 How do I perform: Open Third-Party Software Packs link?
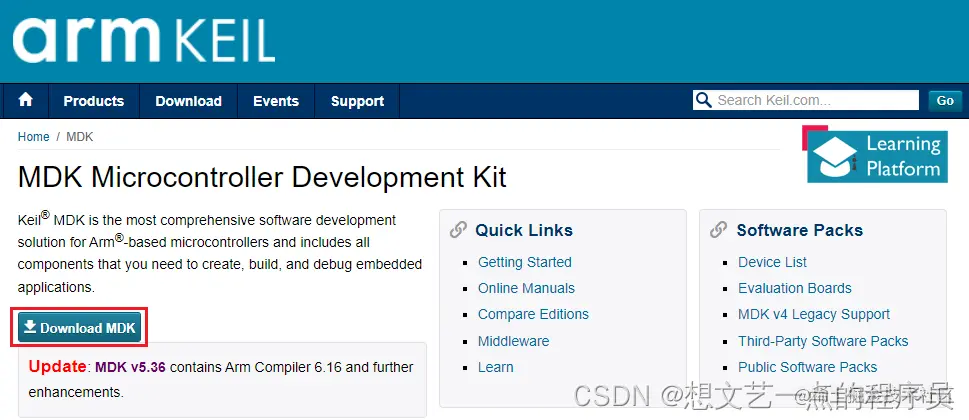823,341
